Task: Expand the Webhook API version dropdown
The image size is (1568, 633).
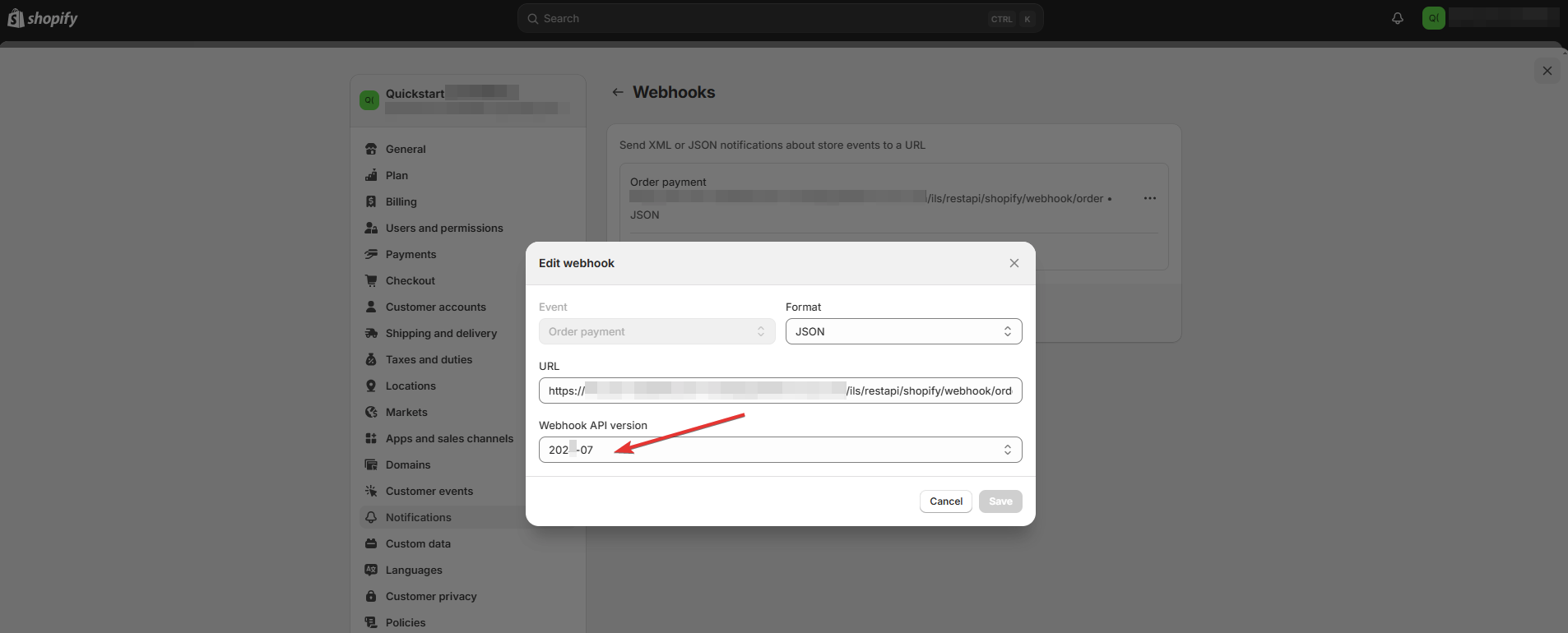Action: coord(780,450)
